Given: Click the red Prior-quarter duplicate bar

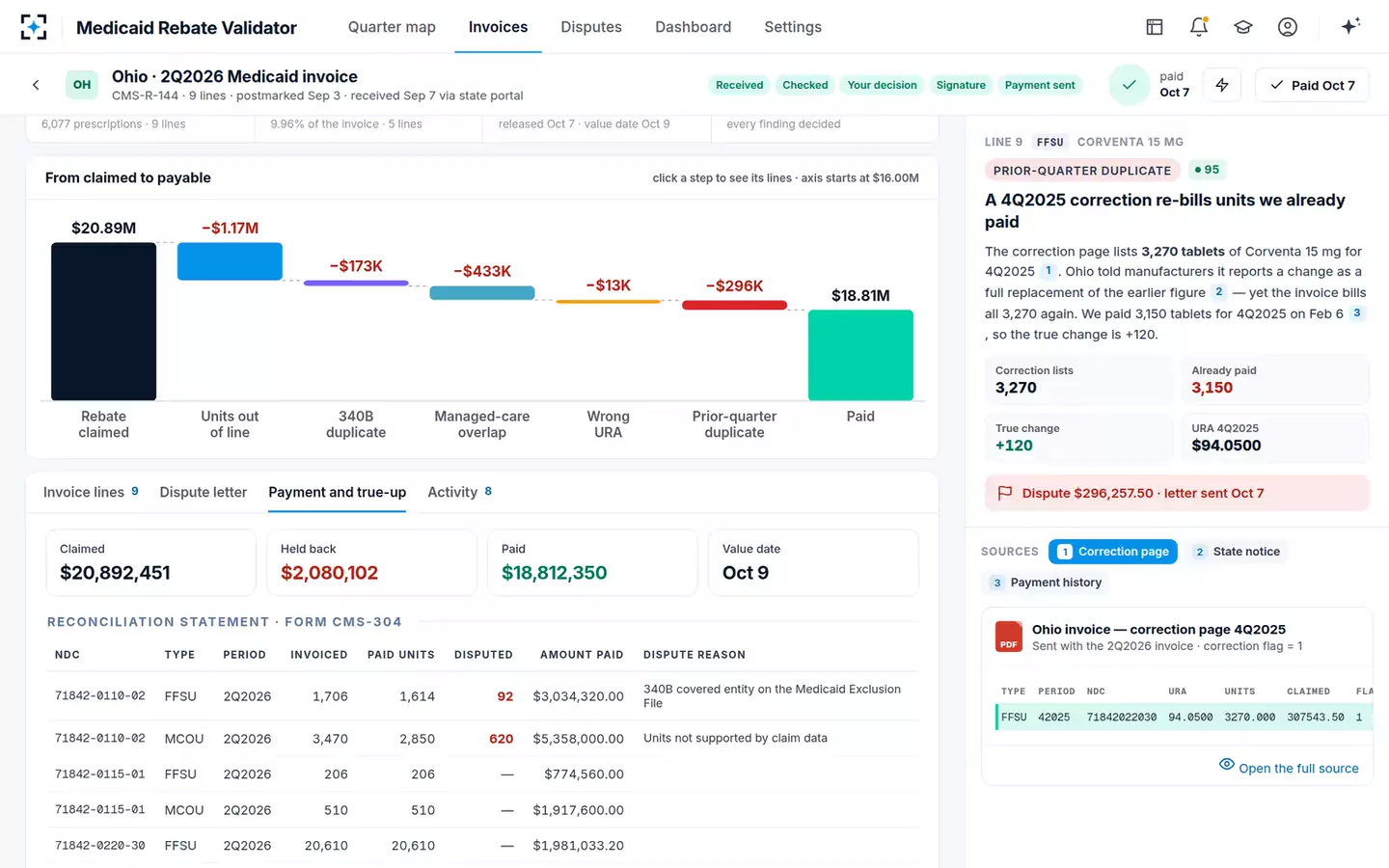Looking at the screenshot, I should pos(734,305).
